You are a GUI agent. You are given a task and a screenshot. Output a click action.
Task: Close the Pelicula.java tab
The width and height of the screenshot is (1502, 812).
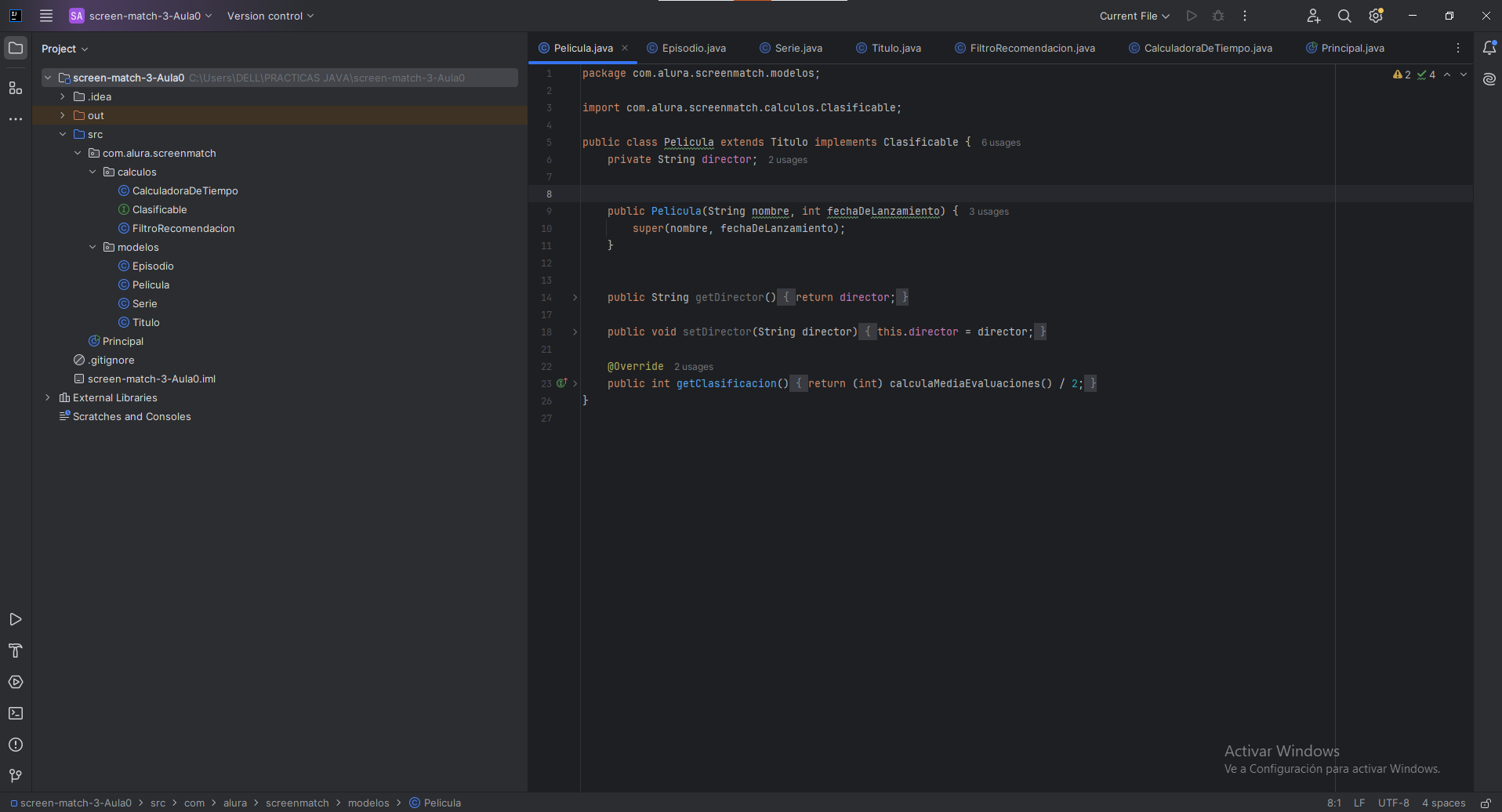(x=625, y=48)
